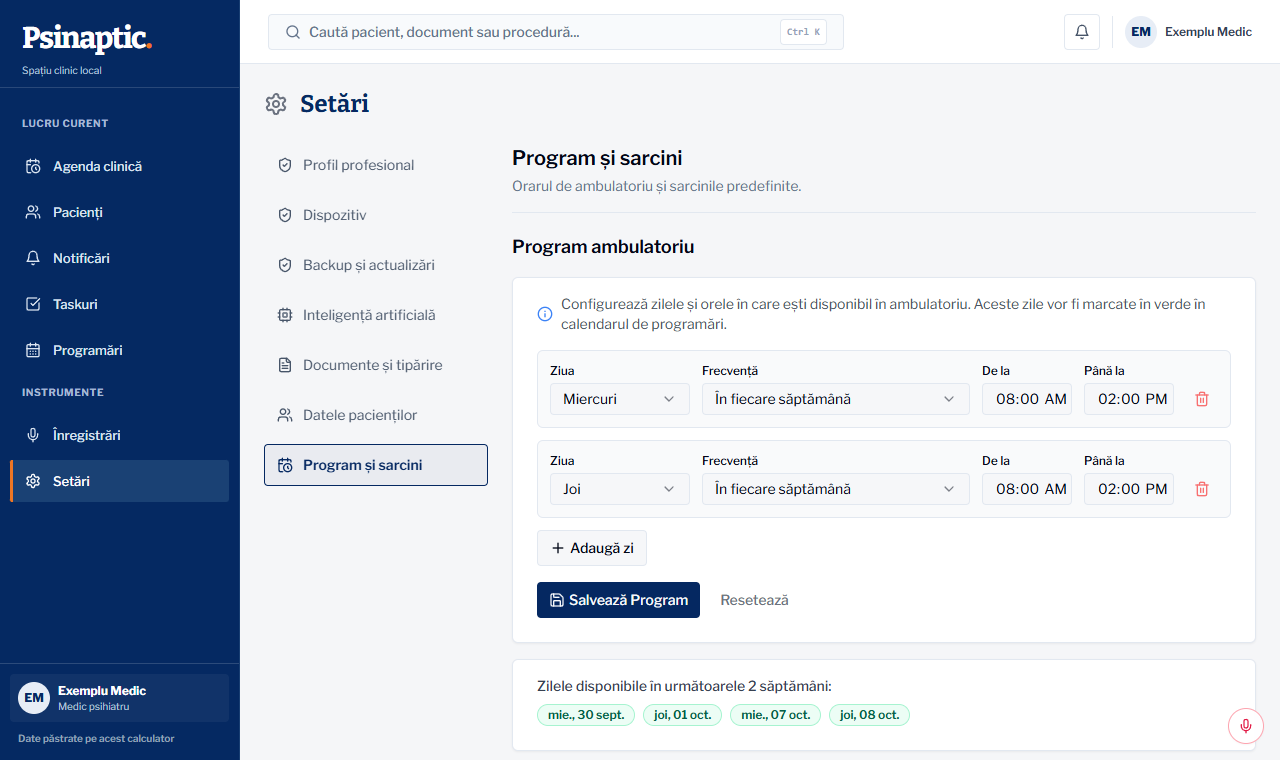Delete the Miercuri schedule row
The height and width of the screenshot is (760, 1280).
coord(1202,399)
